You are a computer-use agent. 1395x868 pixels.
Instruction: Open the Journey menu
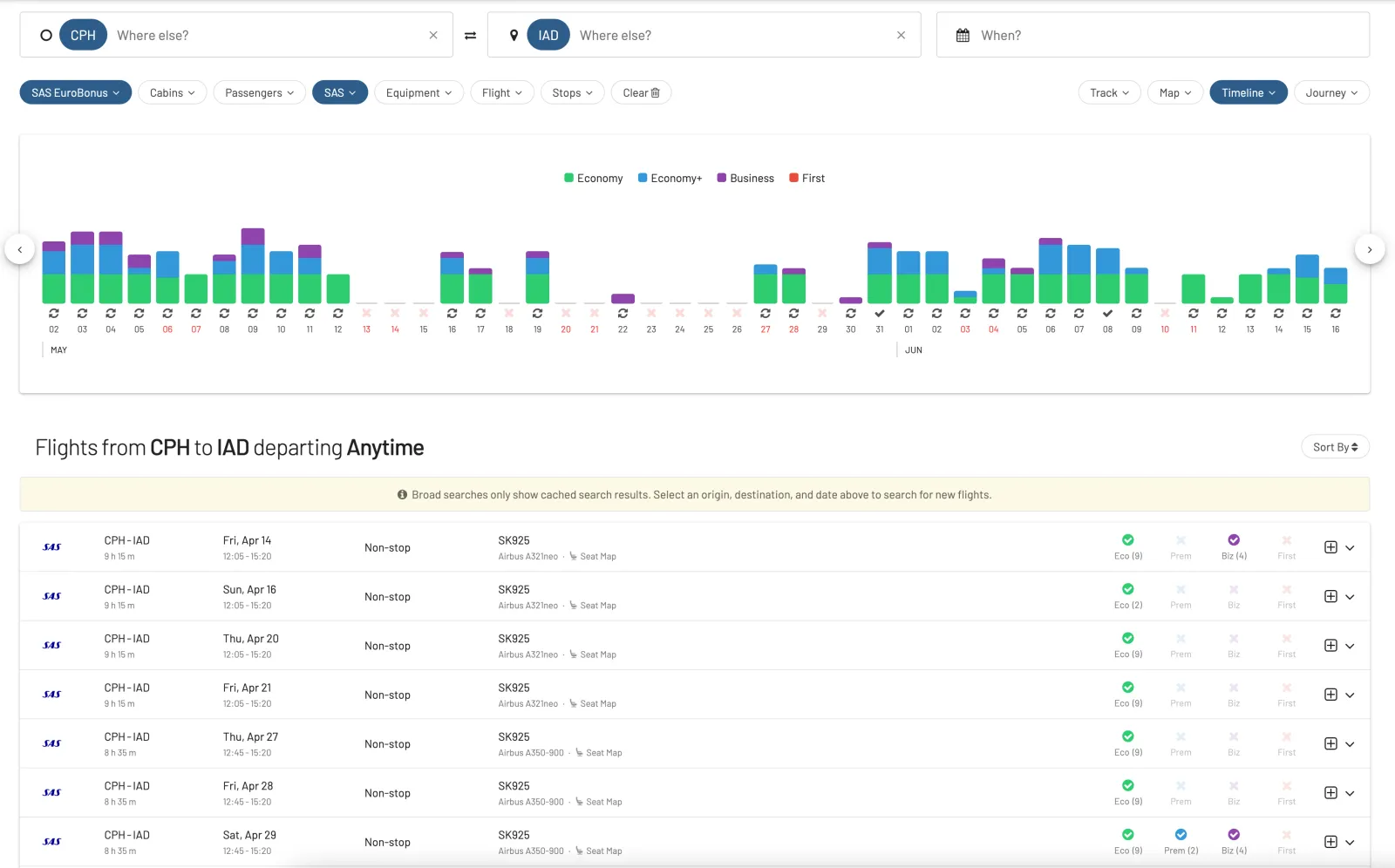pyautogui.click(x=1331, y=92)
